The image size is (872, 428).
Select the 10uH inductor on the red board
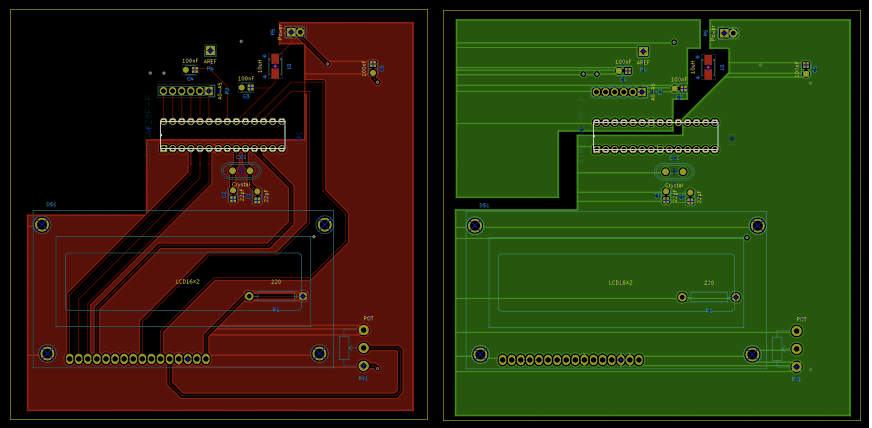274,65
